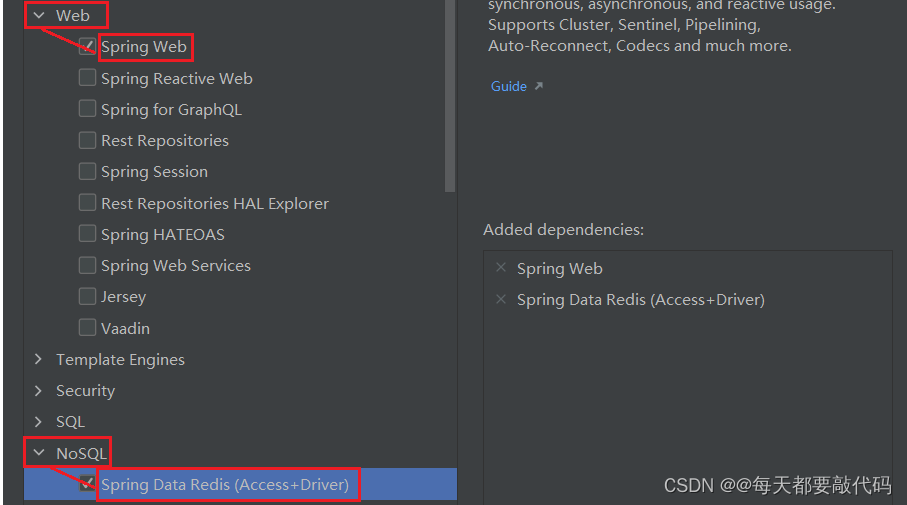
Task: Select the Spring Web Services label
Action: tap(176, 266)
